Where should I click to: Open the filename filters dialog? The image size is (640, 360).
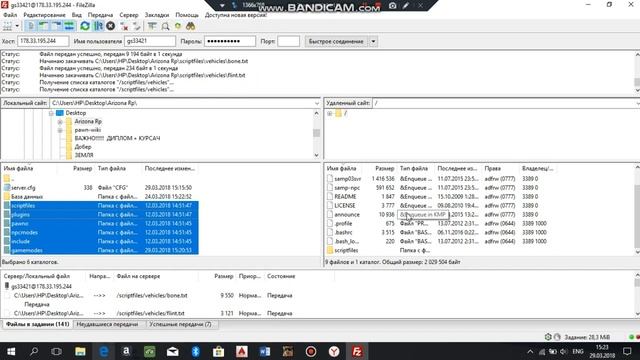[152, 26]
